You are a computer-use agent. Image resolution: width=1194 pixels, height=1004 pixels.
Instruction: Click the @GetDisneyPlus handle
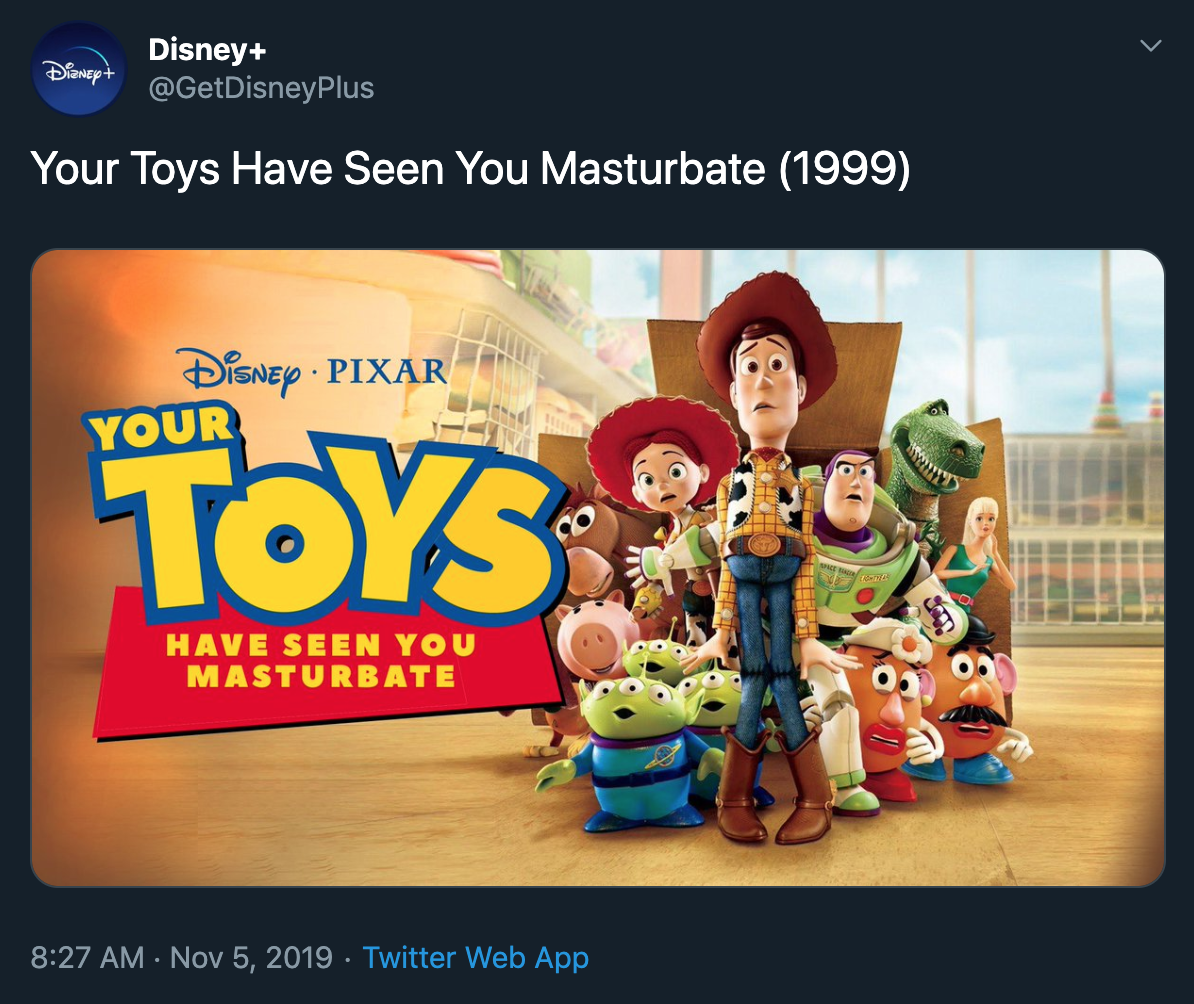[261, 88]
